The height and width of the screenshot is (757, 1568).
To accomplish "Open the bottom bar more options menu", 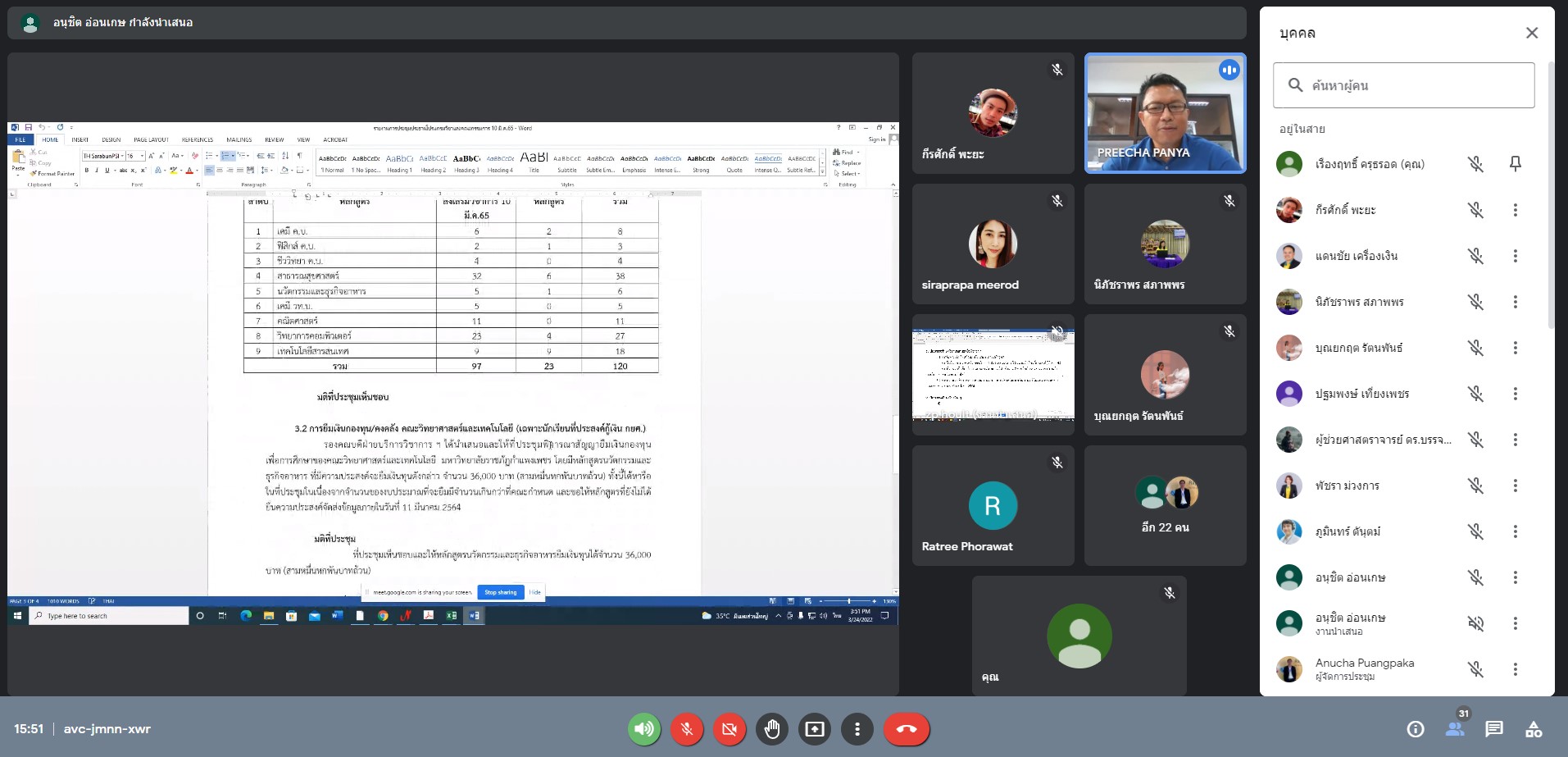I will [x=857, y=729].
